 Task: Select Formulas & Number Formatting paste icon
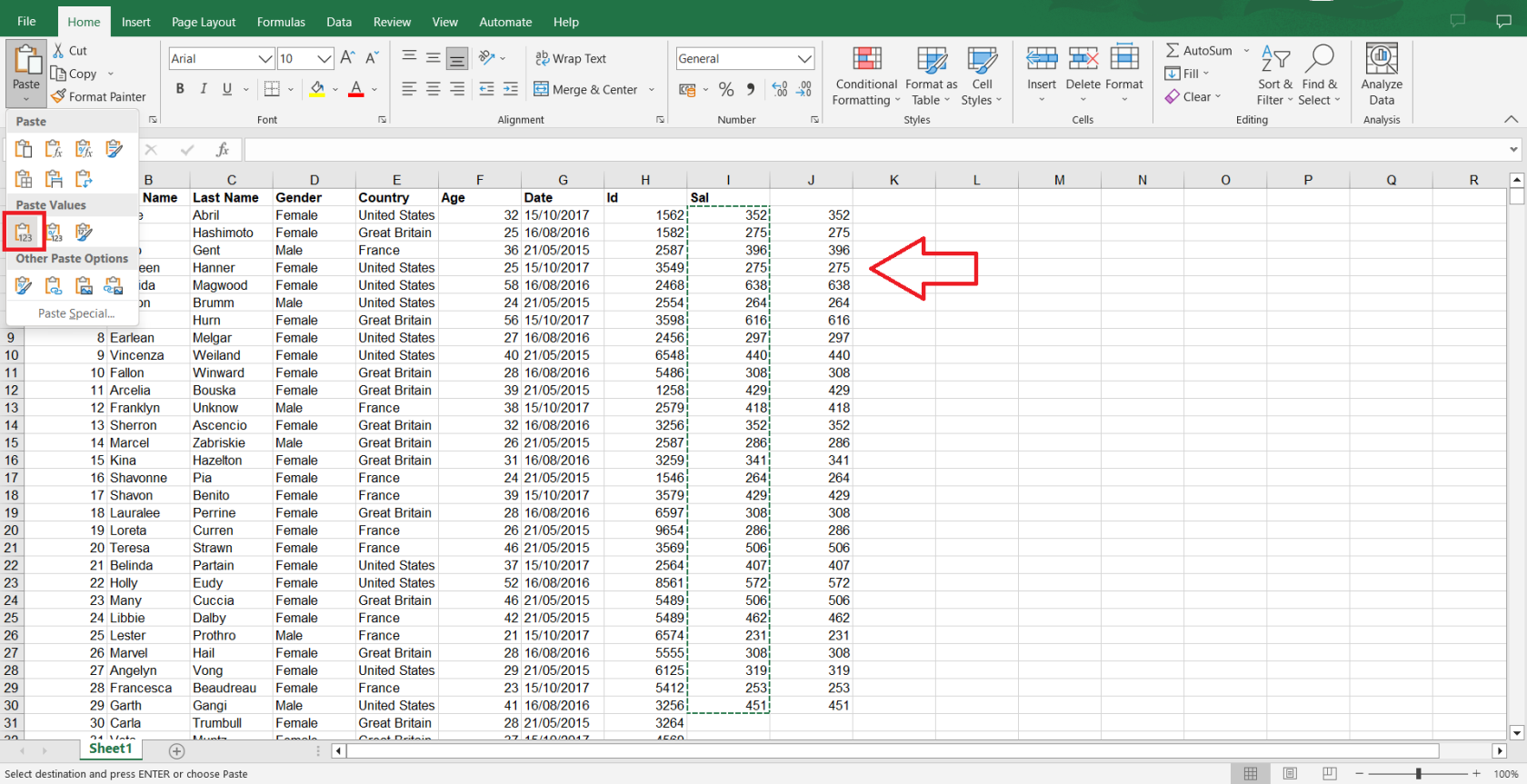point(85,148)
